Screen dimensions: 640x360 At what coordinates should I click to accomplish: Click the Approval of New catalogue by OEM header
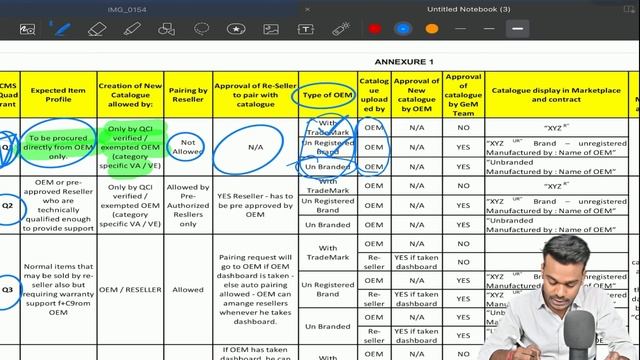pos(416,95)
